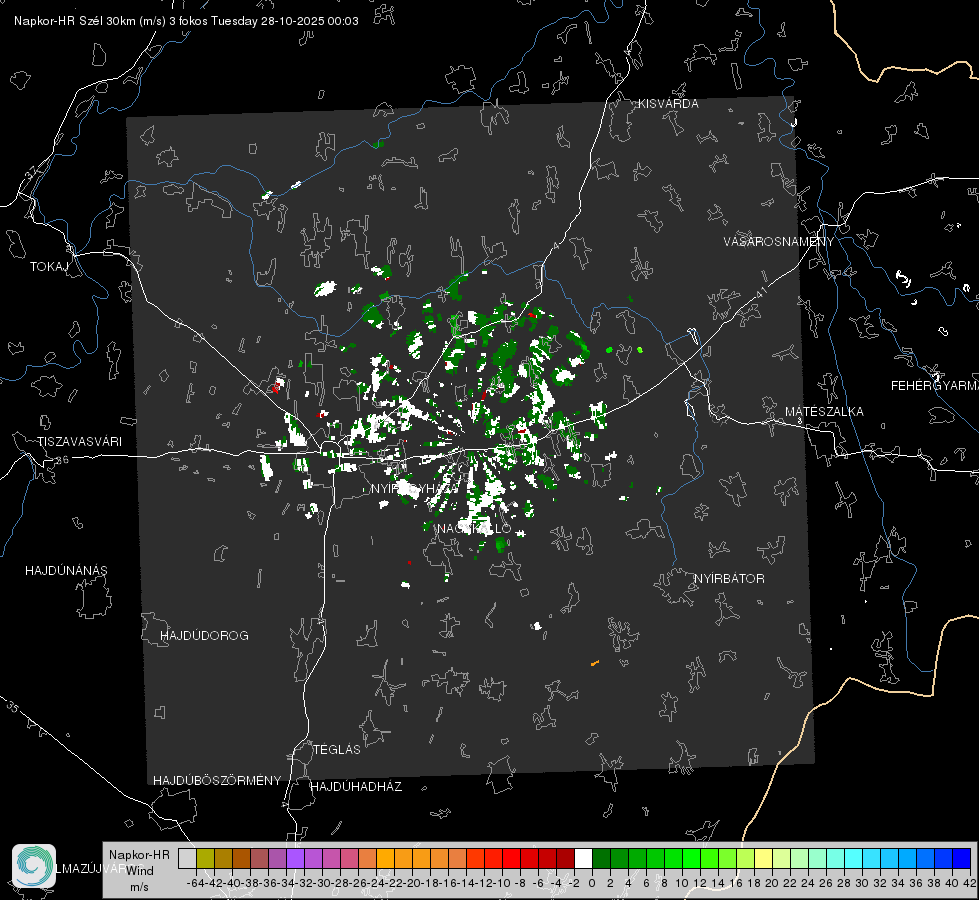Click the white swatch in the wind legend

[x=583, y=858]
